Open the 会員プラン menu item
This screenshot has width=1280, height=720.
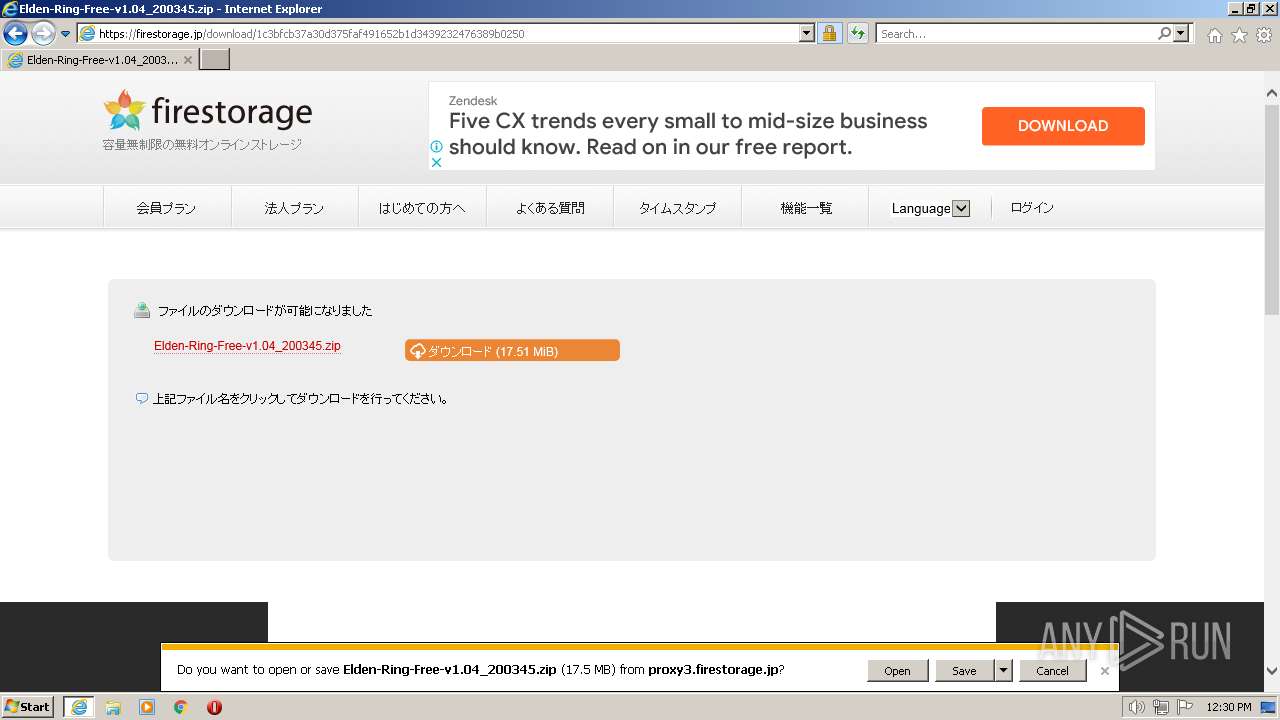tap(167, 208)
